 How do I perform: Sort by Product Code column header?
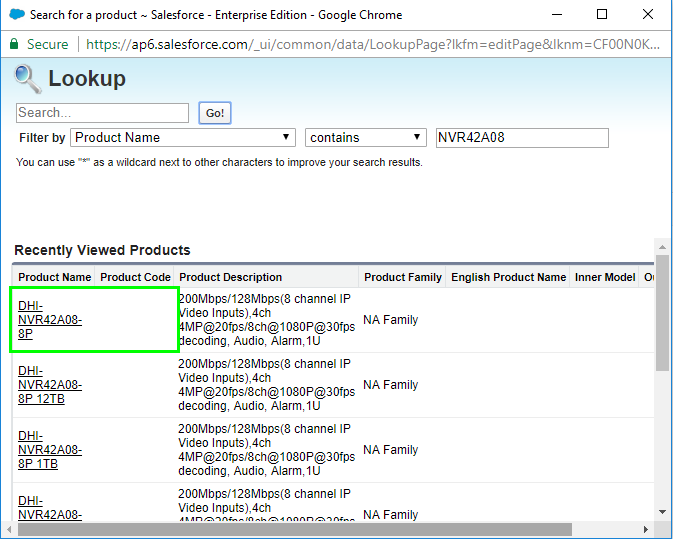coord(135,277)
